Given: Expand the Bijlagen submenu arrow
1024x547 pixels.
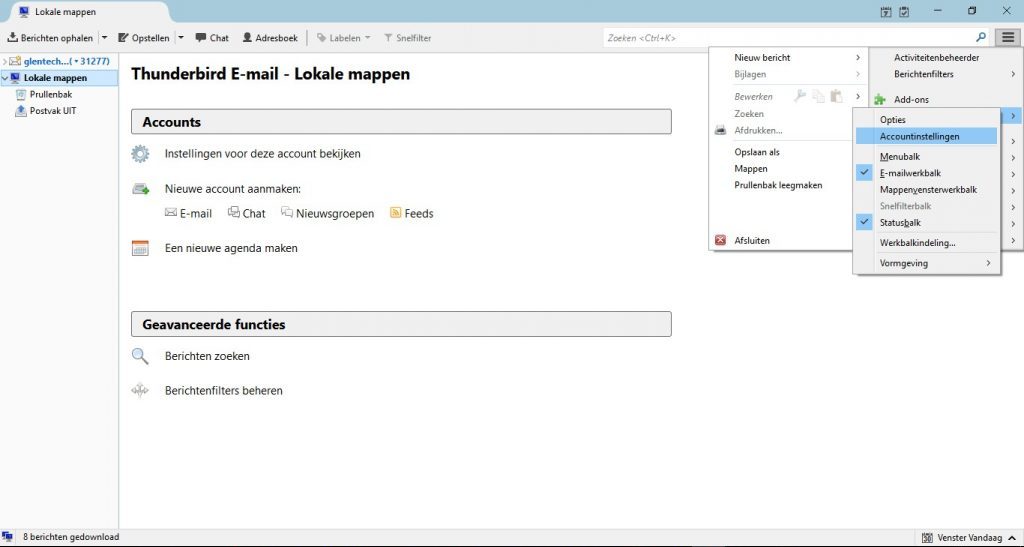Looking at the screenshot, I should coord(858,74).
